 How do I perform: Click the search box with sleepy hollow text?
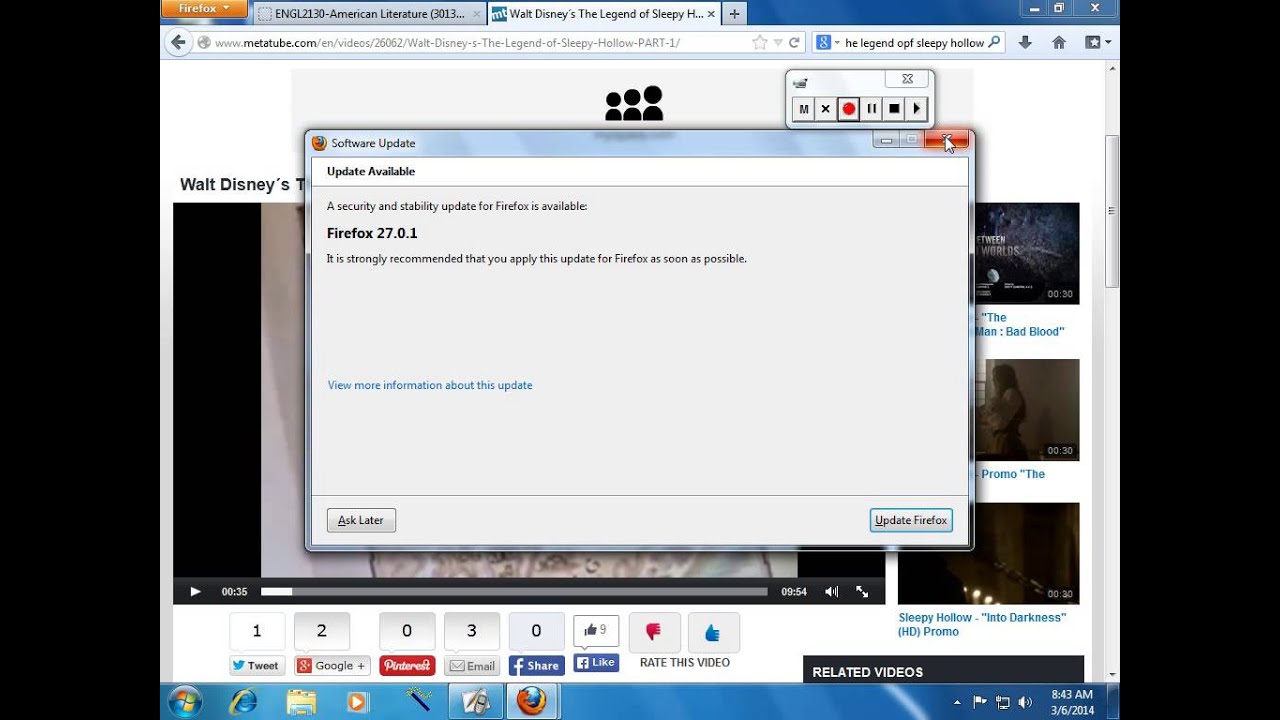(914, 43)
